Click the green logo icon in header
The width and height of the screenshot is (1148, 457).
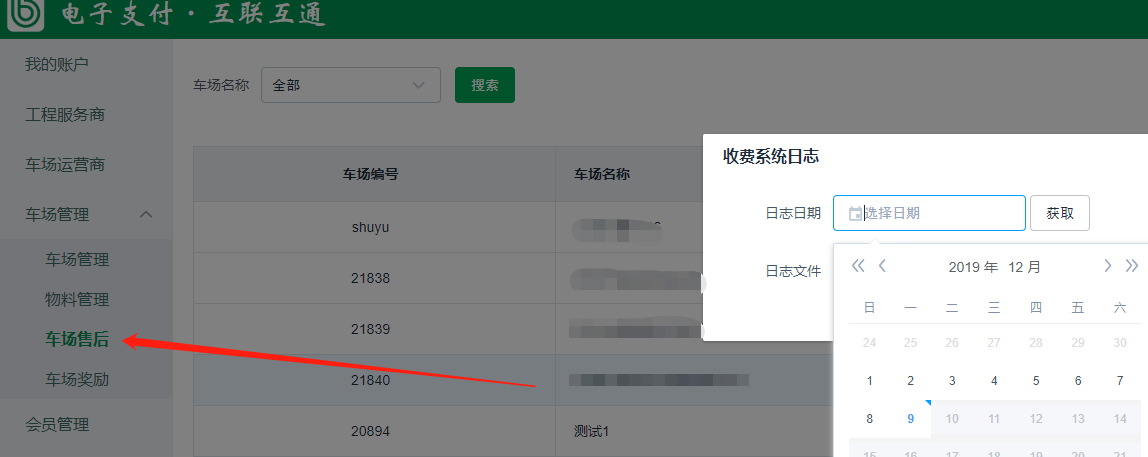(x=26, y=14)
